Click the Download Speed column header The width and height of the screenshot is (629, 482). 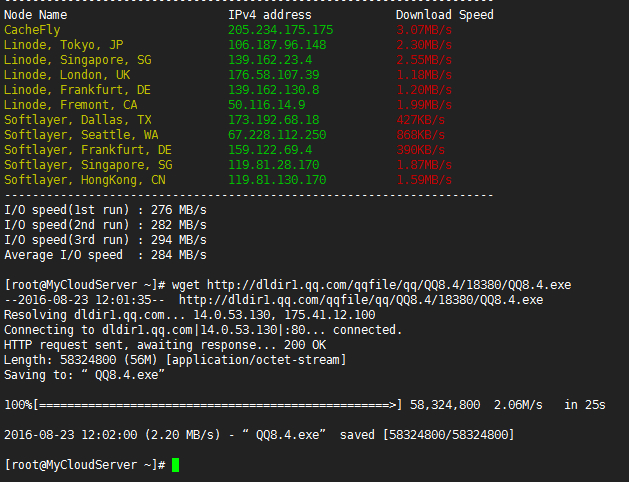click(445, 15)
